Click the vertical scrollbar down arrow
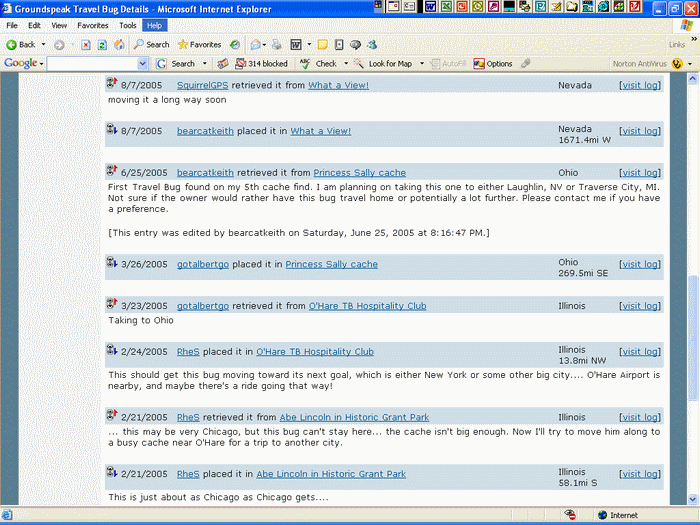 693,499
